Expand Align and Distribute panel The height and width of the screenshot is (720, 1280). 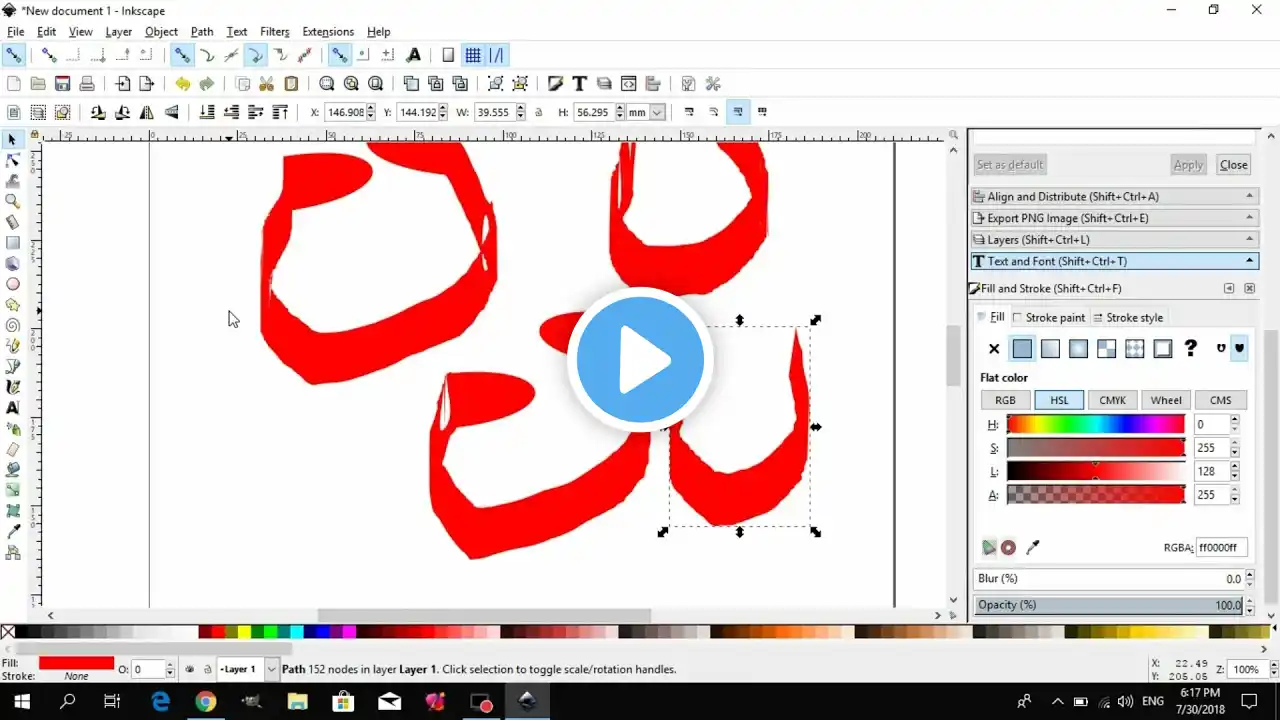click(1114, 197)
